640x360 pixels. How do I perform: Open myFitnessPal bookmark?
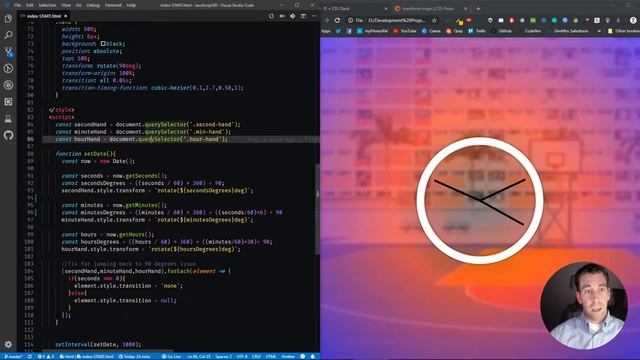click(373, 31)
